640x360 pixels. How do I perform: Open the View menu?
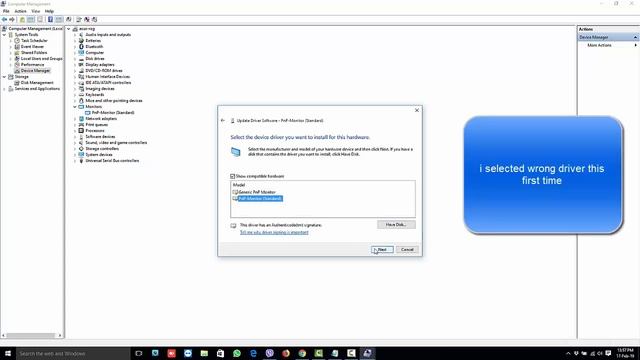pos(36,11)
